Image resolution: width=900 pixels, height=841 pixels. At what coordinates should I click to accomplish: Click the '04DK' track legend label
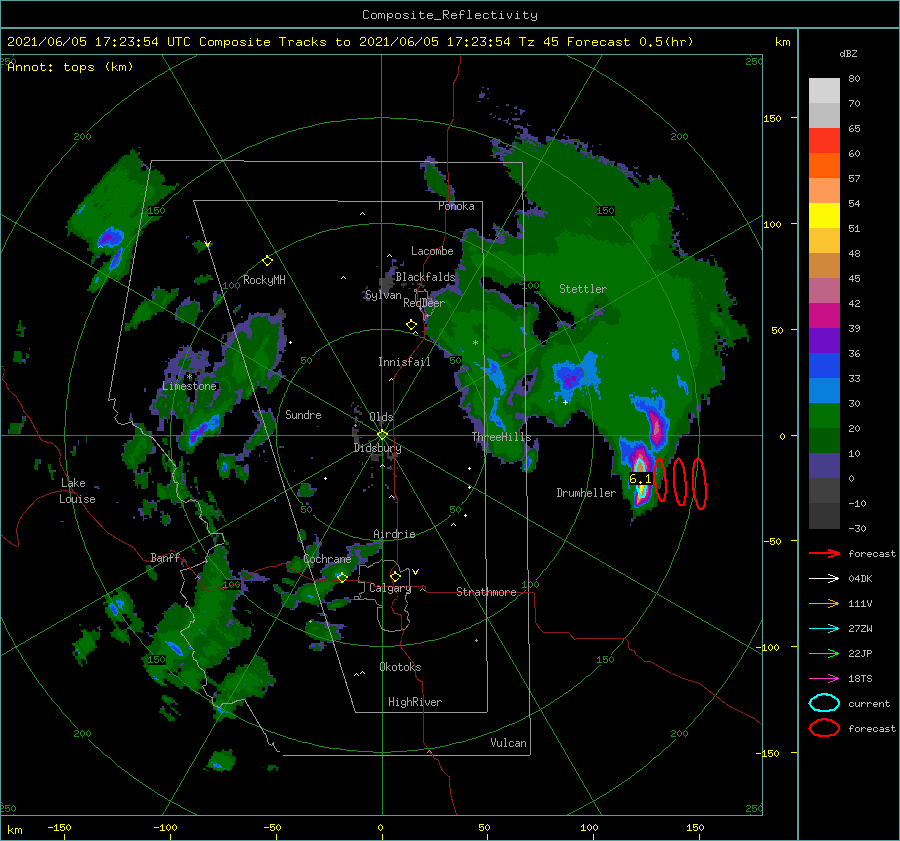(860, 578)
